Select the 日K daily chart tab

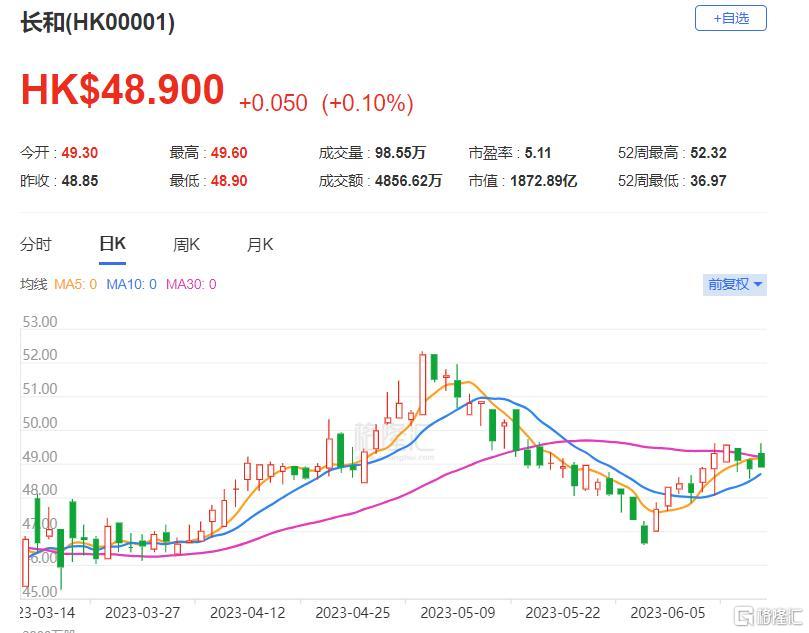(x=112, y=244)
